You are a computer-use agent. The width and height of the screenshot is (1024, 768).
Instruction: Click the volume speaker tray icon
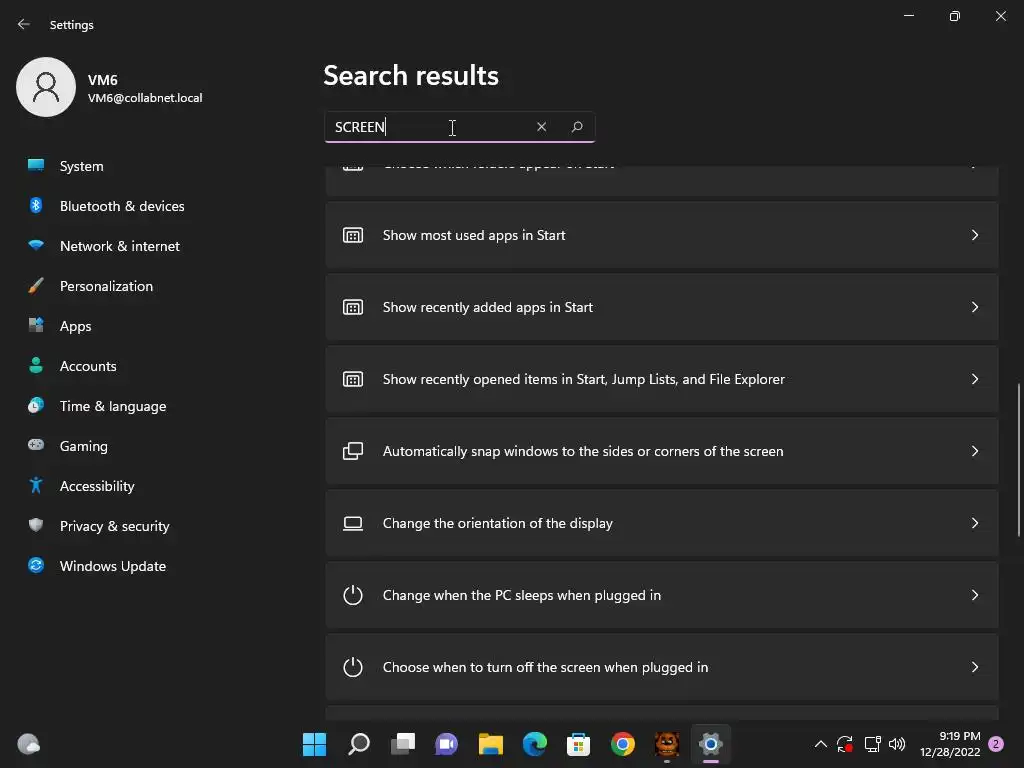[x=897, y=744]
